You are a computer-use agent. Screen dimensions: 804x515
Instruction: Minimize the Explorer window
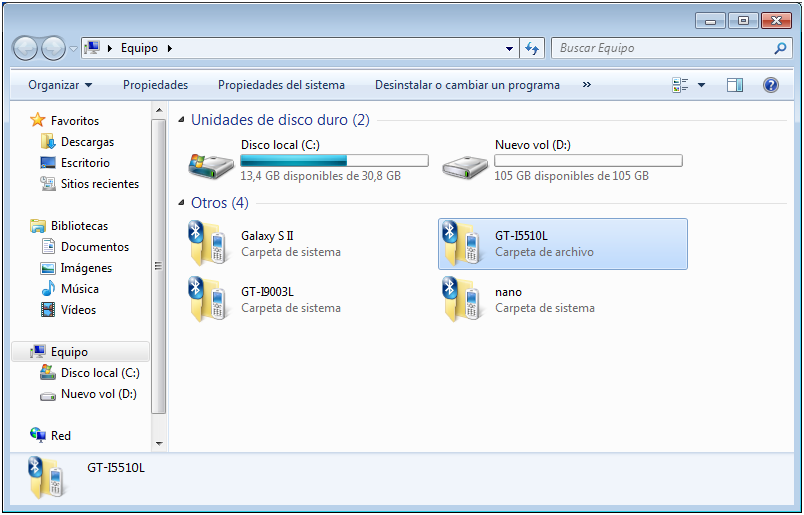[710, 21]
